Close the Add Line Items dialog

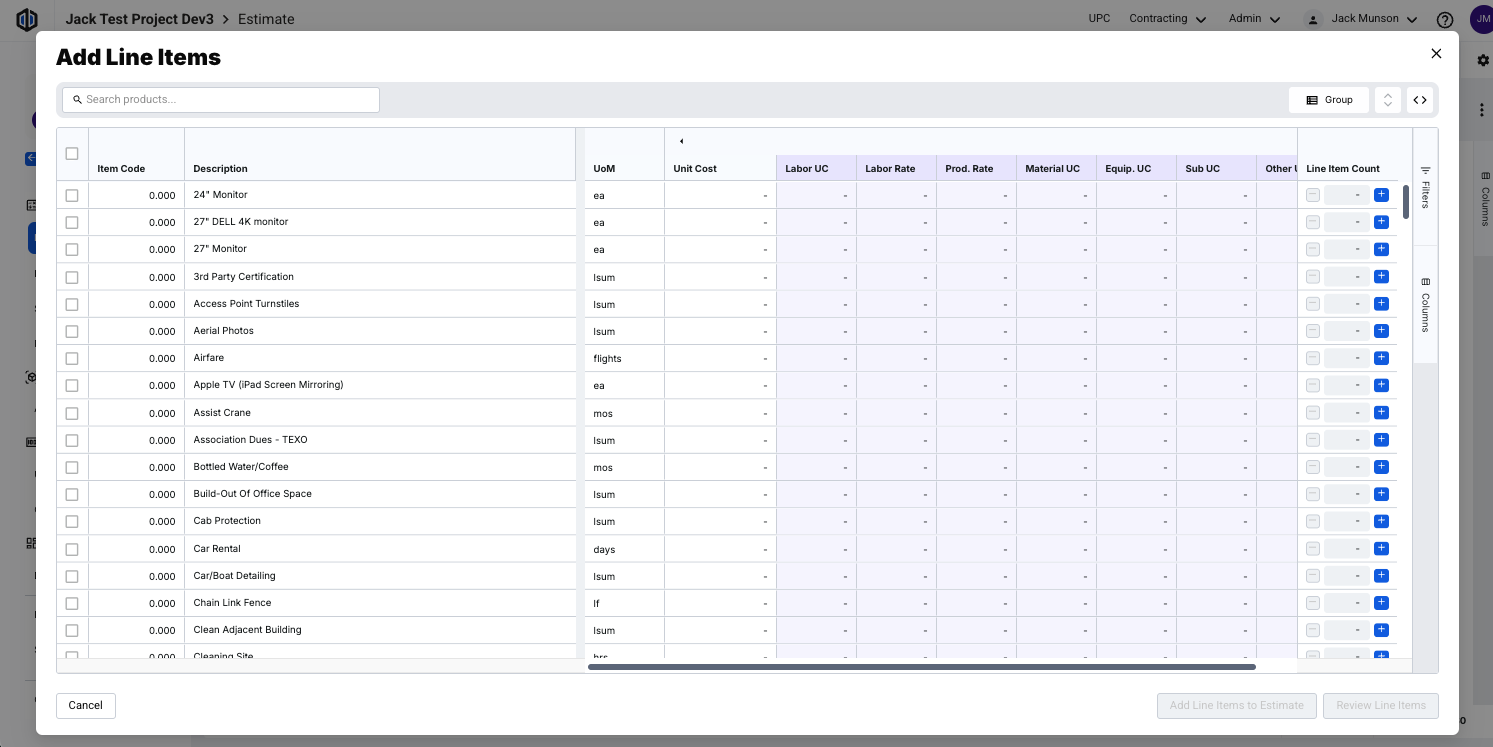pyautogui.click(x=1436, y=54)
